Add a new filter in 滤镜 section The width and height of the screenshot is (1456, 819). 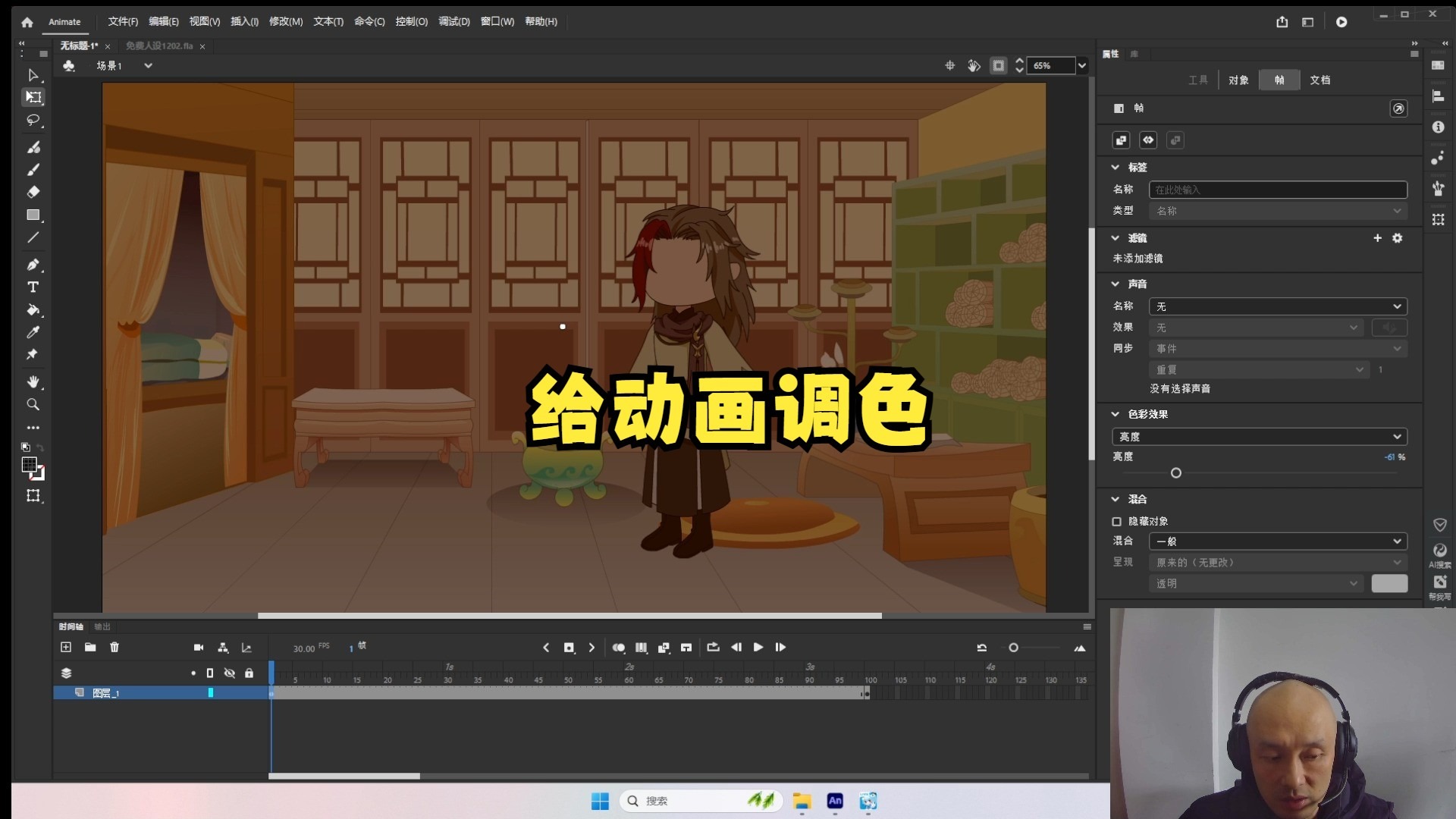point(1376,237)
